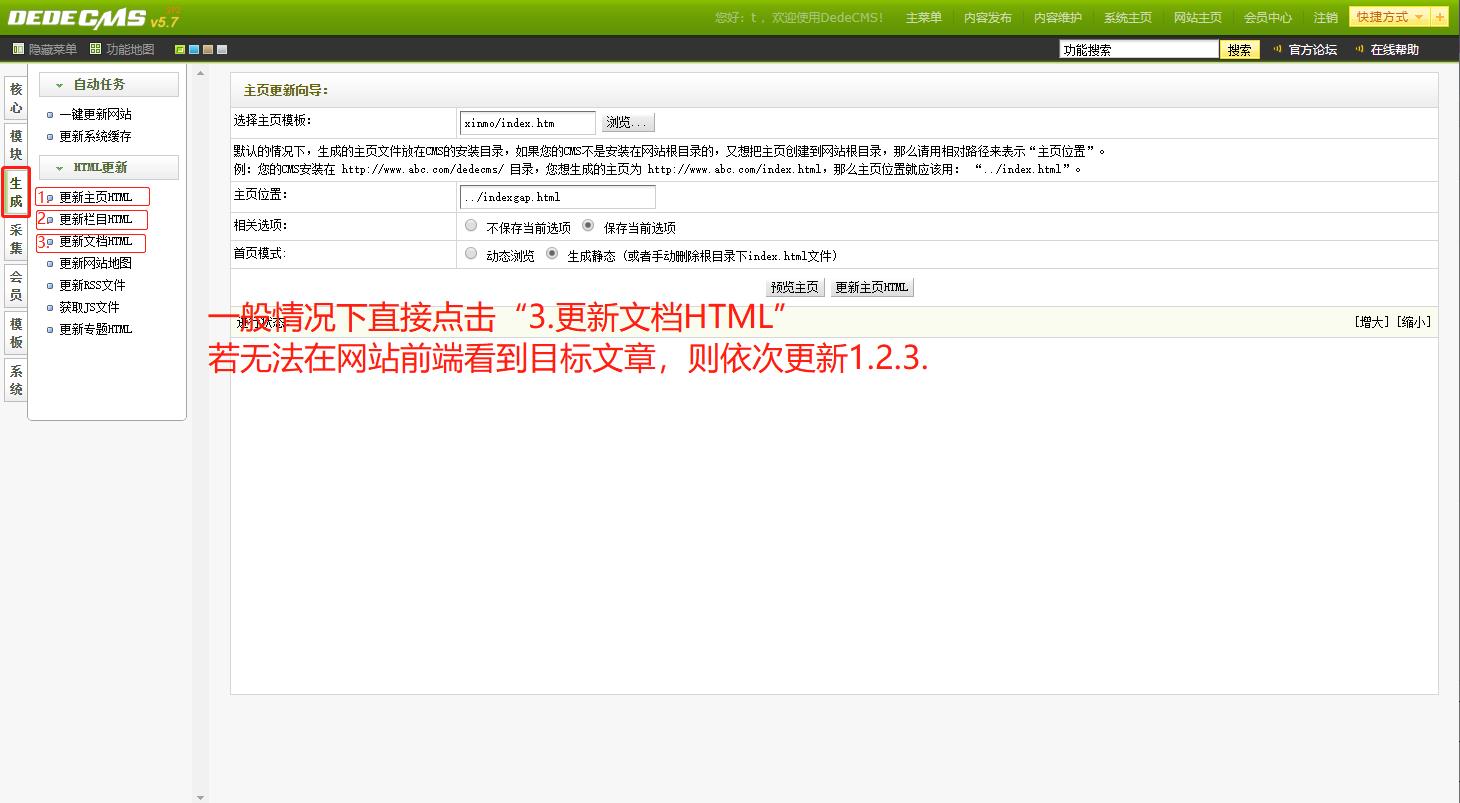Click 注销 to log out
Image resolution: width=1460 pixels, height=803 pixels.
(x=1326, y=18)
